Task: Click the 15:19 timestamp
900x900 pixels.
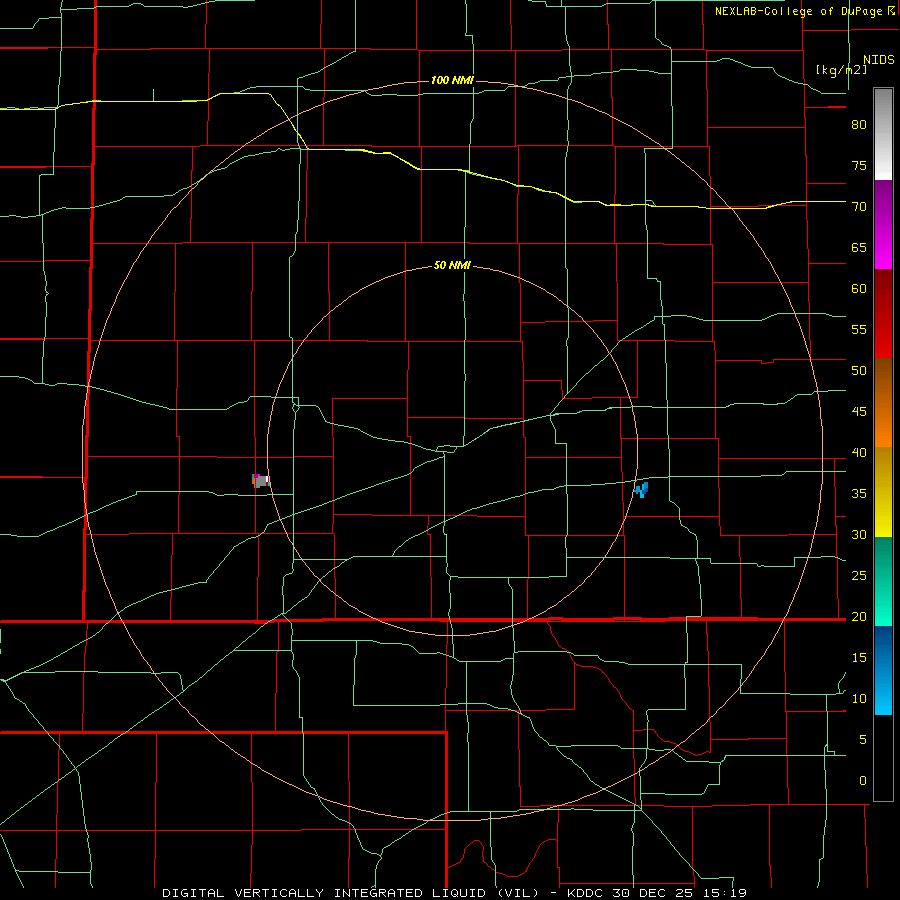Action: 724,893
